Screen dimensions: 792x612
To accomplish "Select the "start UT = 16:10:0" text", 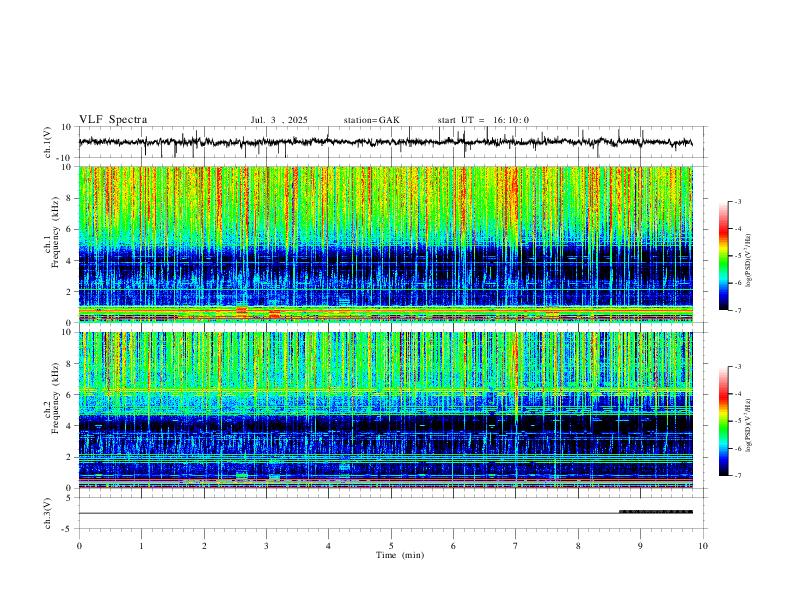I will pos(483,120).
